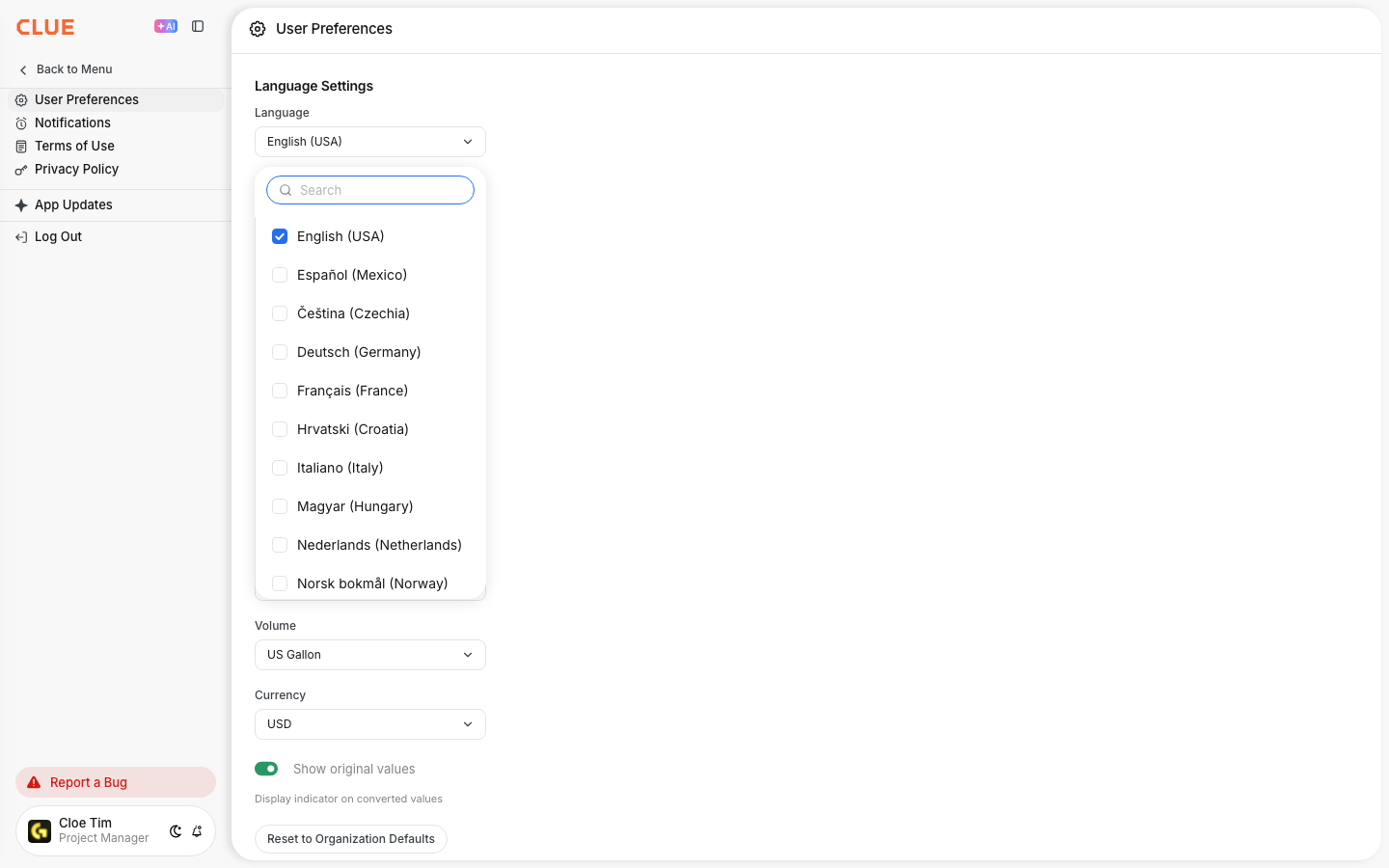Collapse the sidebar panel icon

tap(198, 27)
